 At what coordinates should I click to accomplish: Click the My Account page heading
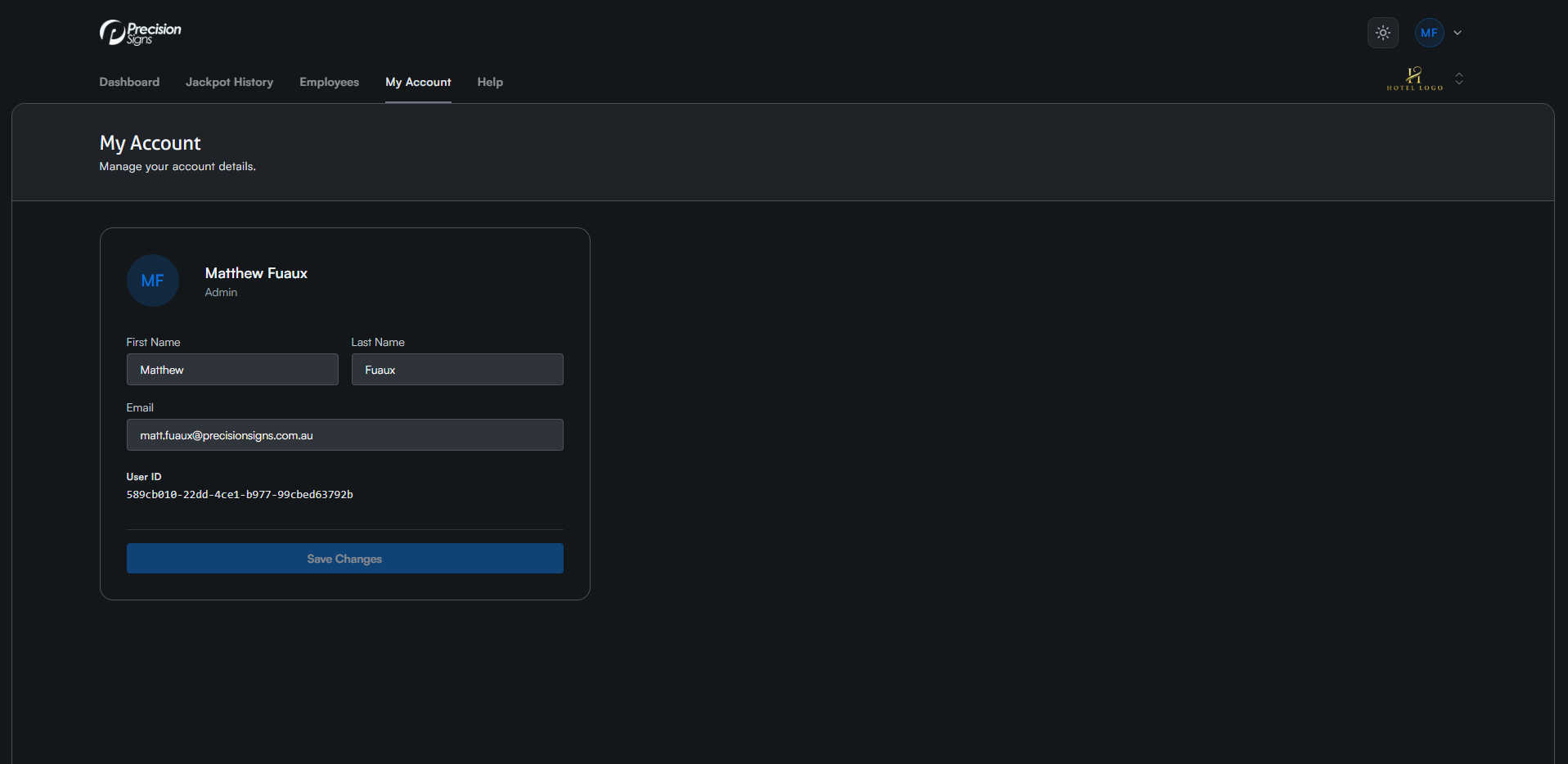[x=150, y=143]
